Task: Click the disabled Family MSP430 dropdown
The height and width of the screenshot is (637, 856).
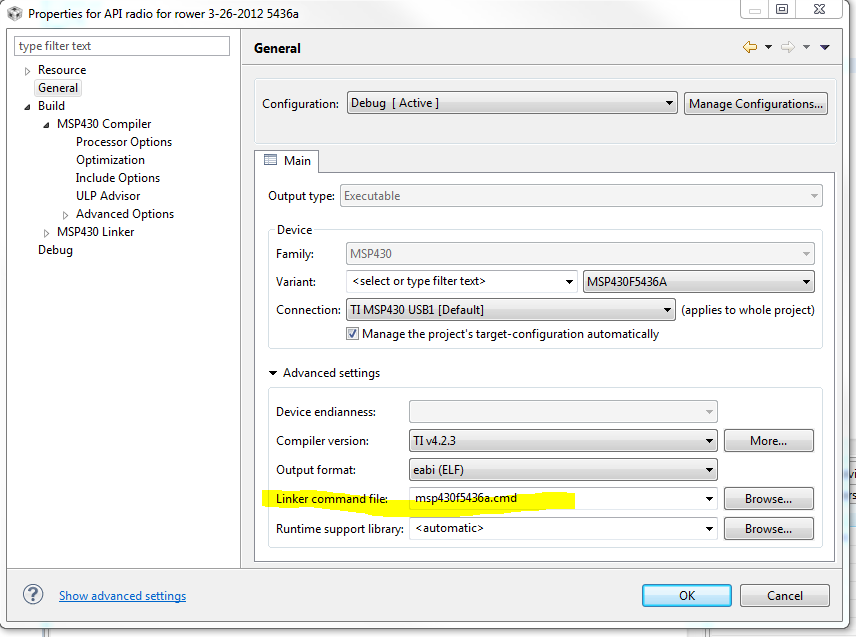Action: [580, 253]
